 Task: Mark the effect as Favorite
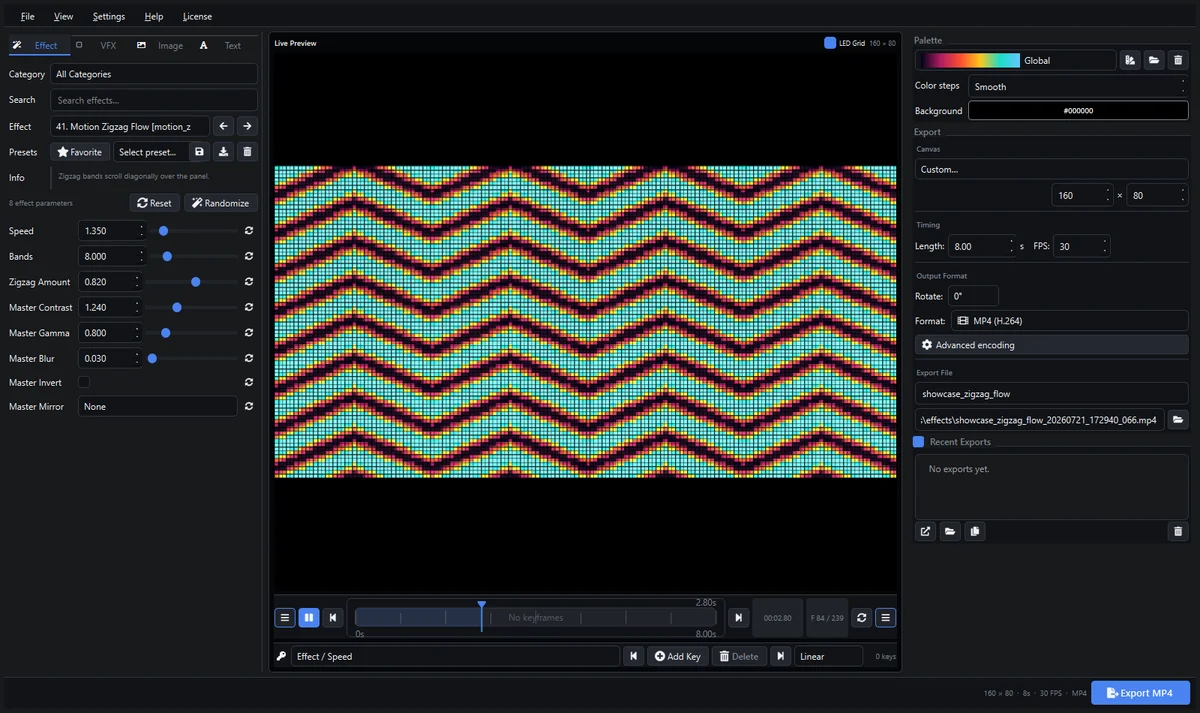(80, 152)
